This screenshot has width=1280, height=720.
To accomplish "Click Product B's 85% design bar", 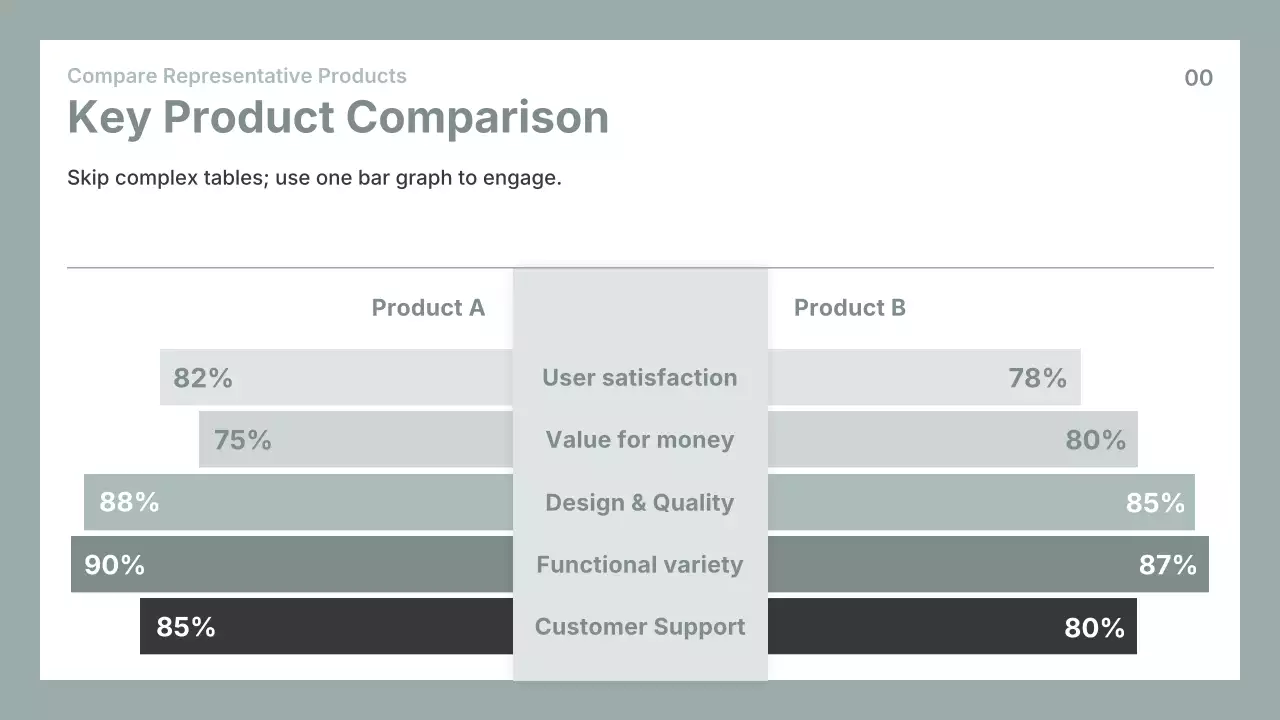I will (x=981, y=502).
